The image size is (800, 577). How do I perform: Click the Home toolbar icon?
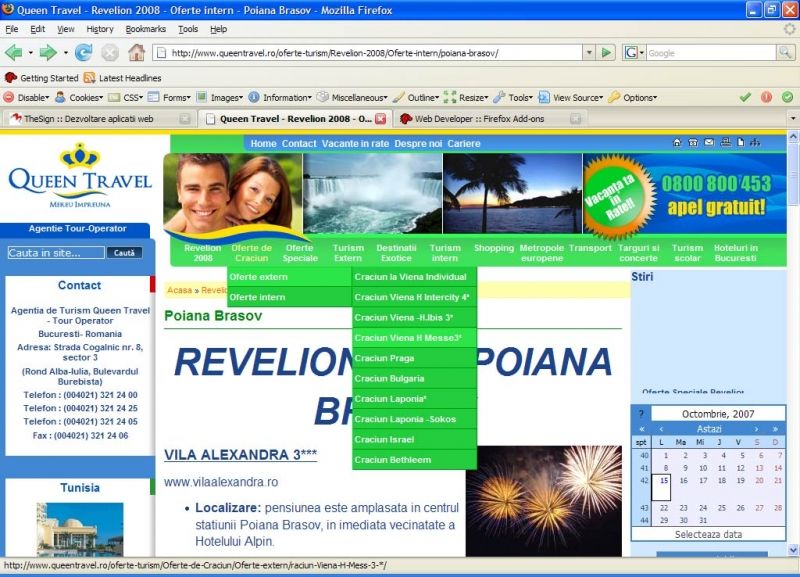(137, 52)
